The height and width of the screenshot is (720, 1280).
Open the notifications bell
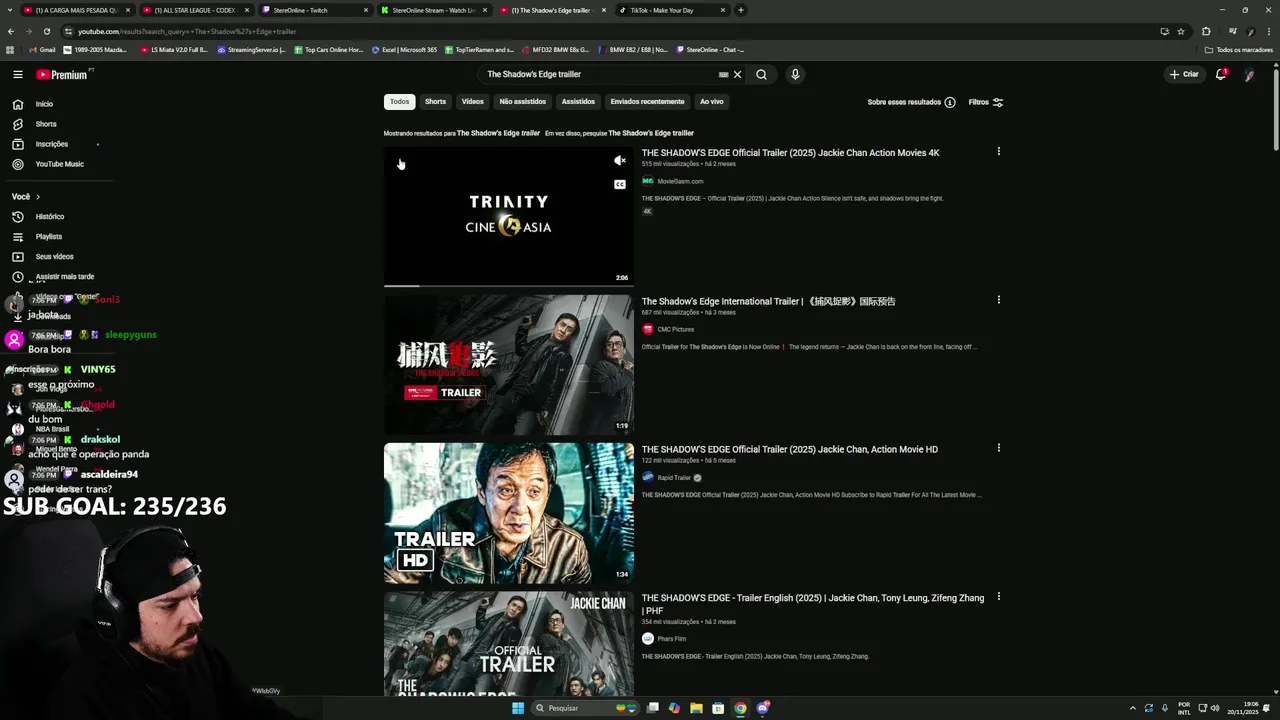(x=1220, y=74)
